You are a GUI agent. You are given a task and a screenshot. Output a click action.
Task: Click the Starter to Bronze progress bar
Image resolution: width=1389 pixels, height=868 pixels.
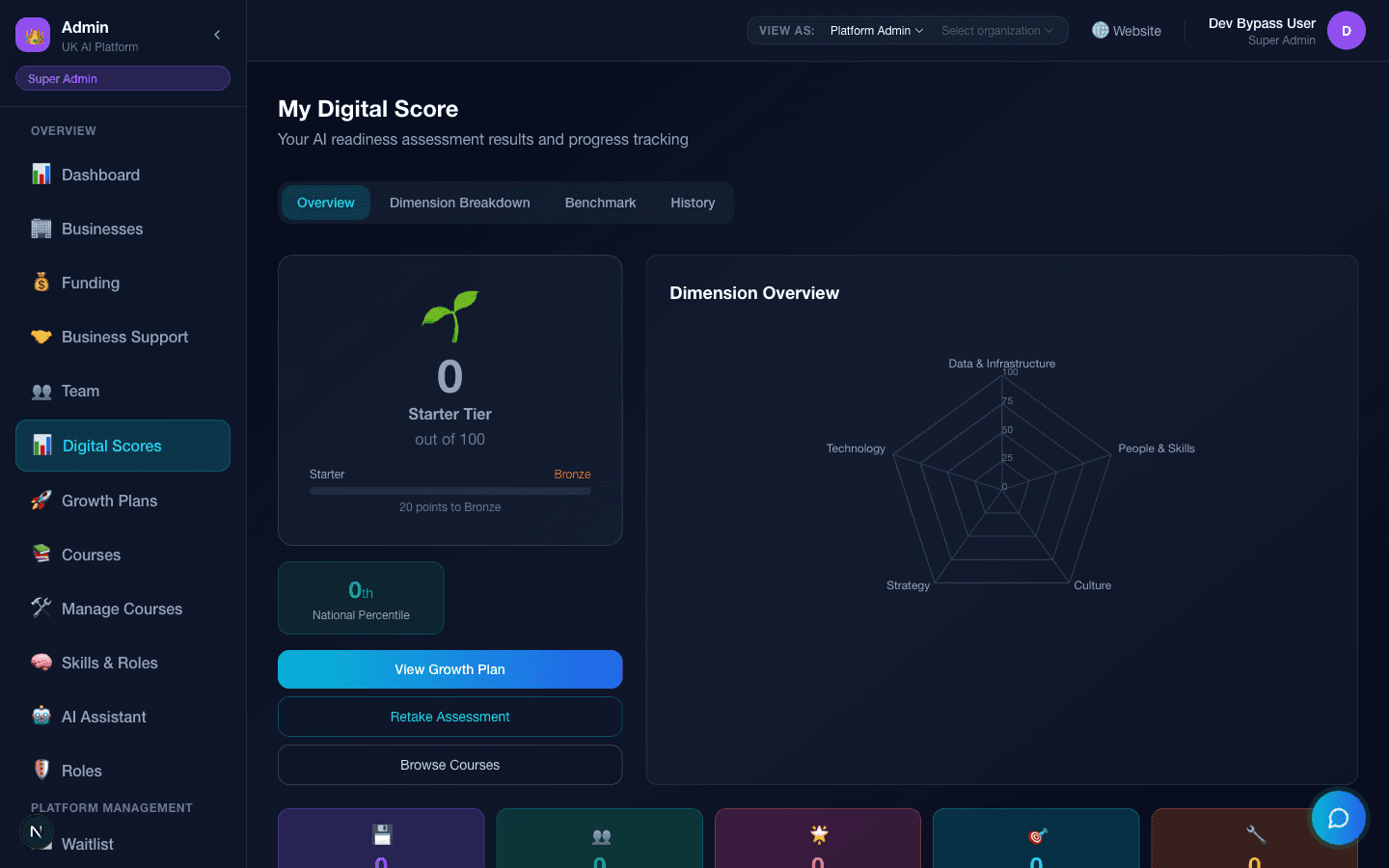pyautogui.click(x=449, y=491)
